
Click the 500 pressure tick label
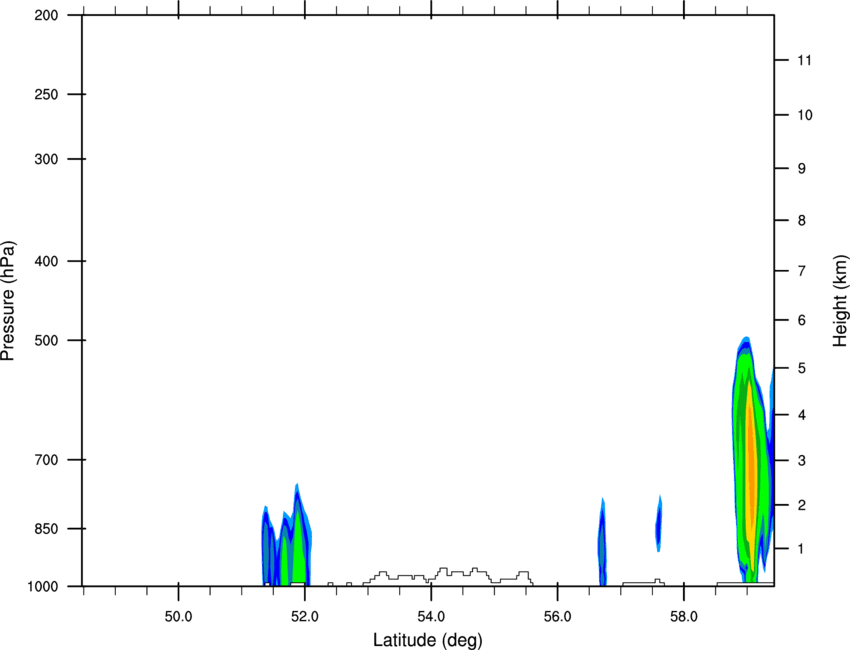click(47, 340)
